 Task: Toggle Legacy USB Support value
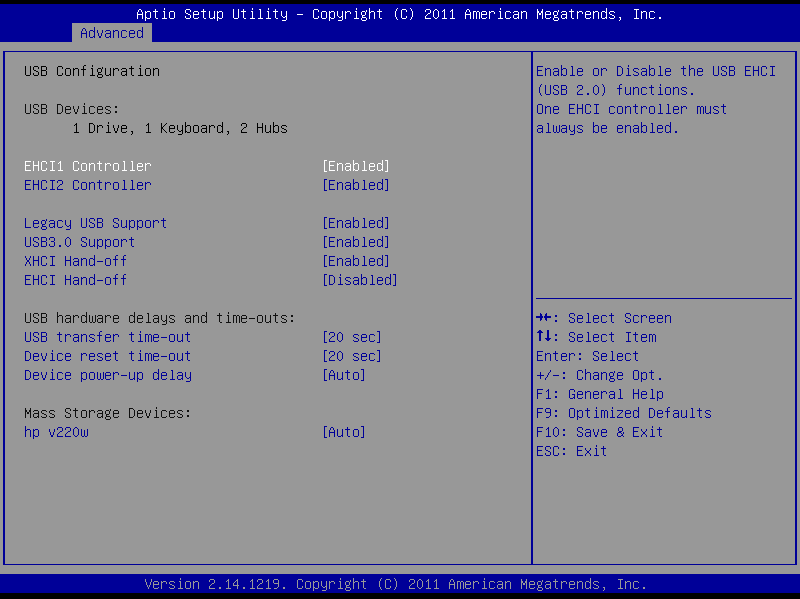(355, 223)
